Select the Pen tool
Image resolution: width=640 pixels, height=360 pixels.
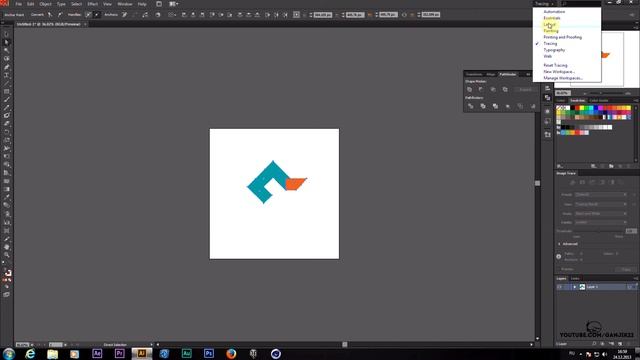tap(7, 67)
